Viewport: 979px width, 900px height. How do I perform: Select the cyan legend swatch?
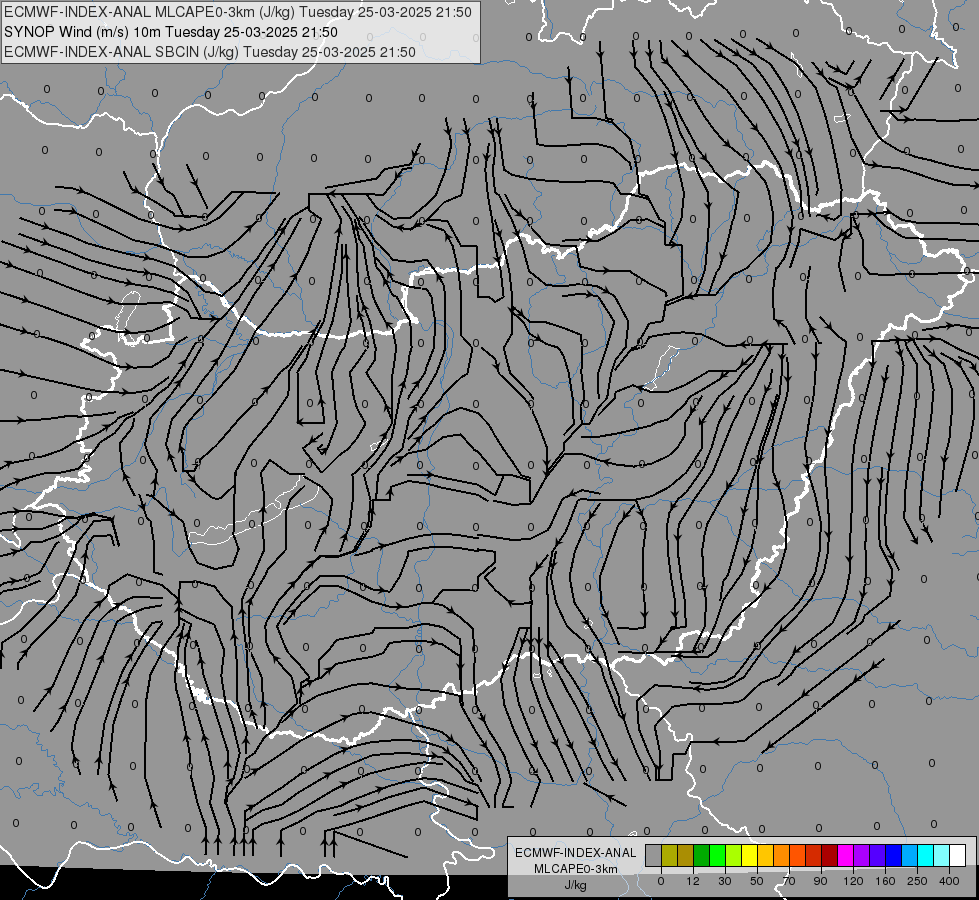point(925,855)
